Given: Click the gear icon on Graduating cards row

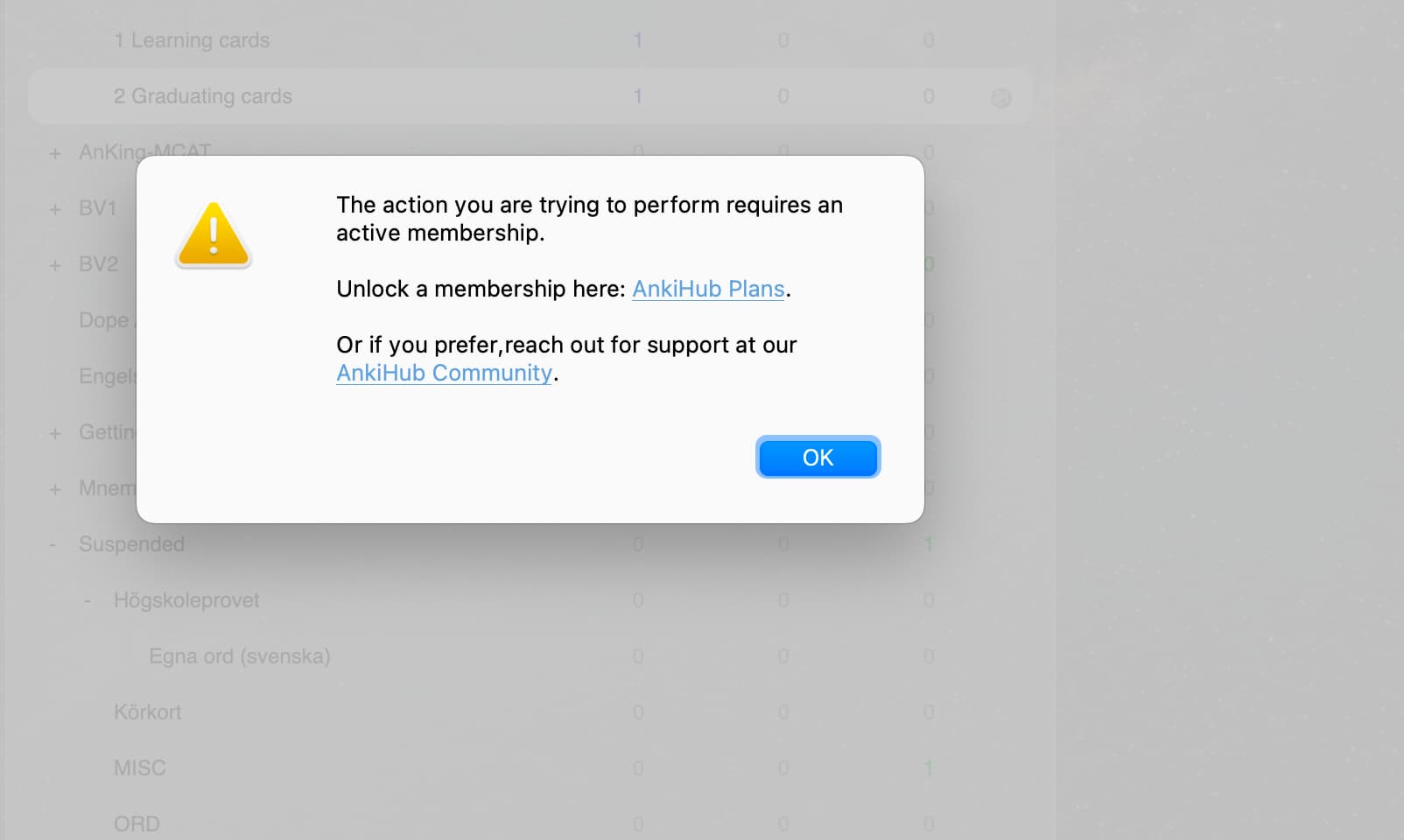Looking at the screenshot, I should (x=1001, y=97).
